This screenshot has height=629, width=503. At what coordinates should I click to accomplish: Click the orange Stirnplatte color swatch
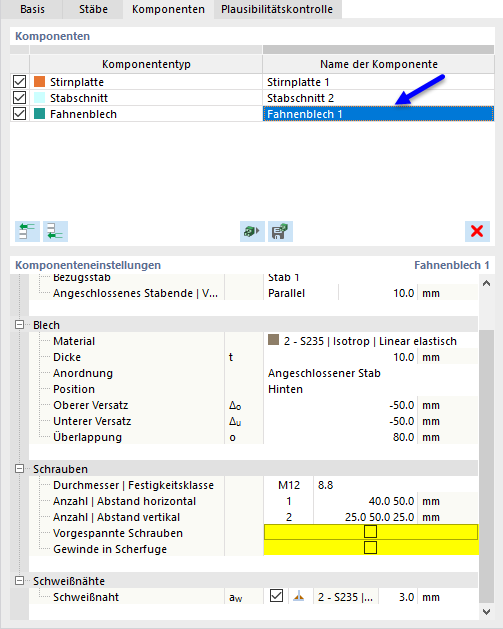[39, 82]
